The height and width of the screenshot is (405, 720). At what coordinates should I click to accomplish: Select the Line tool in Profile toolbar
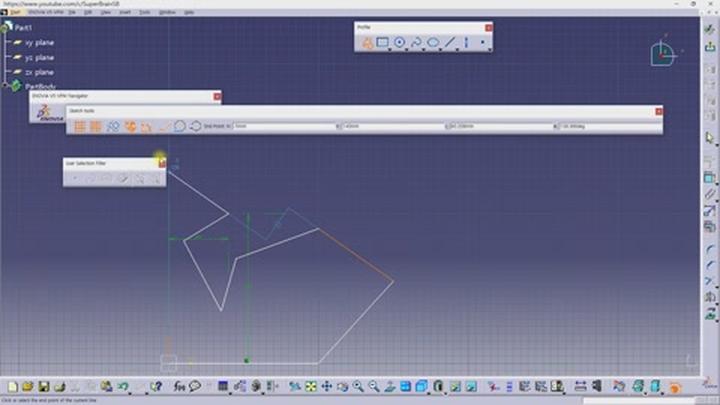[x=450, y=43]
